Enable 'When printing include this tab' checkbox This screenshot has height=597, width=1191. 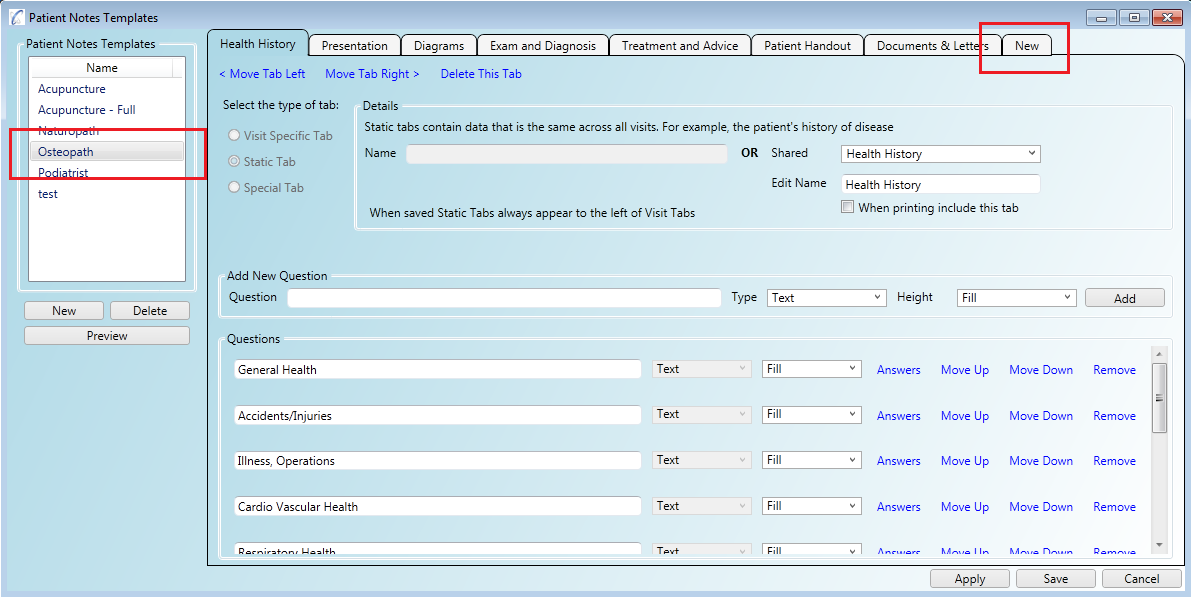tap(848, 208)
